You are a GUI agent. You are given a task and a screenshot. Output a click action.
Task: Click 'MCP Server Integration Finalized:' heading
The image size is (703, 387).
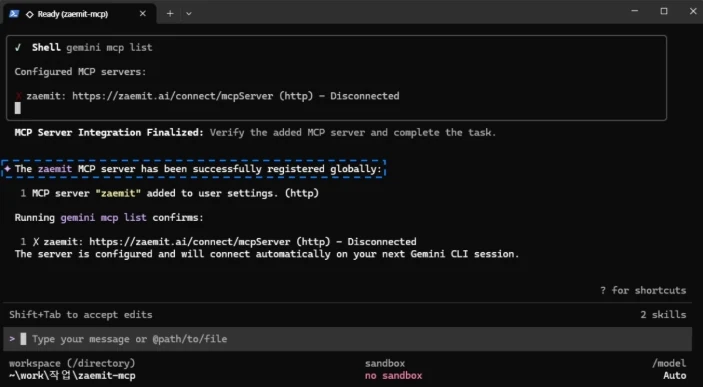click(x=109, y=133)
